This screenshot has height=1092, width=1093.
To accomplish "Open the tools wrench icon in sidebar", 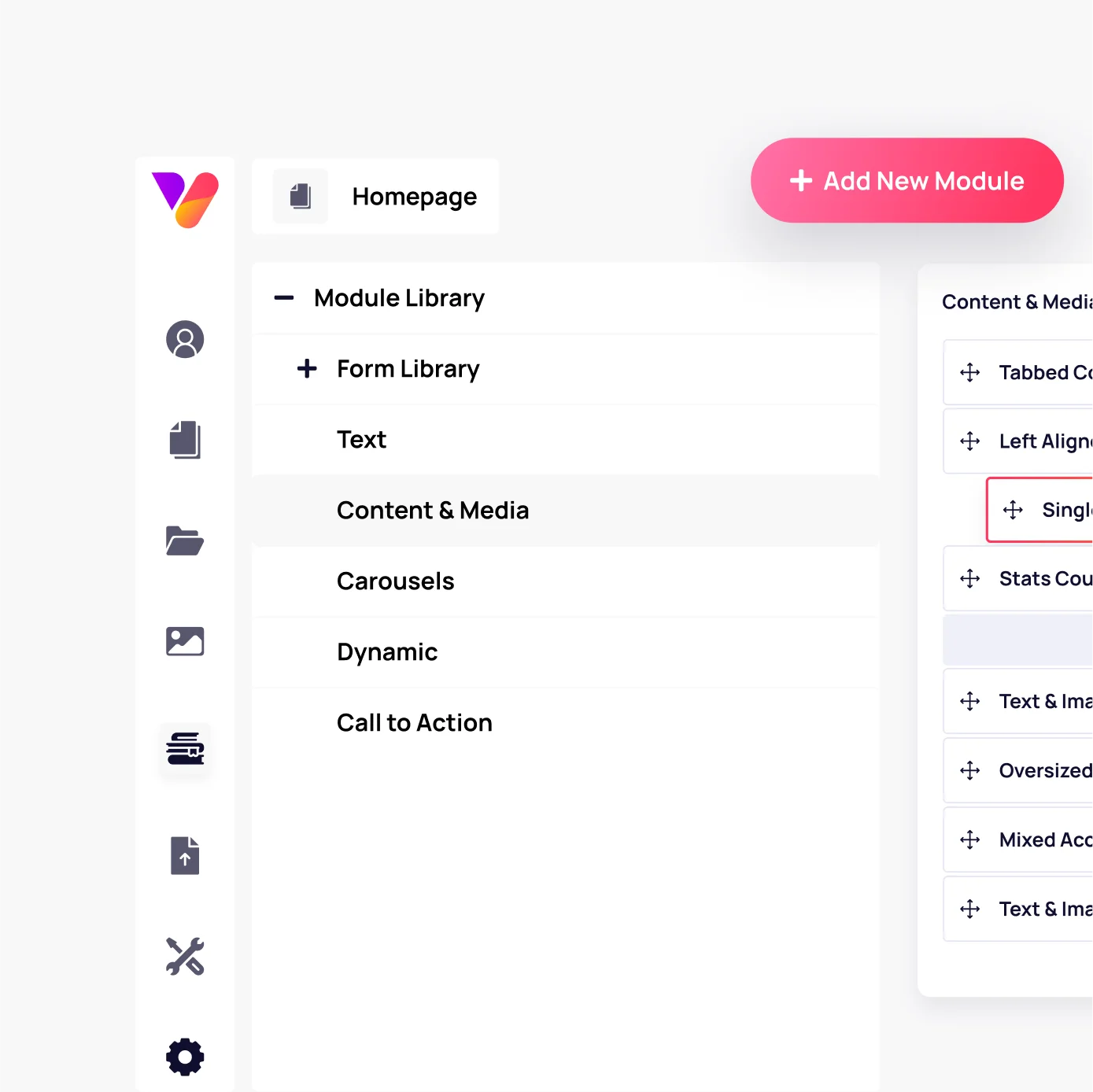I will (185, 956).
